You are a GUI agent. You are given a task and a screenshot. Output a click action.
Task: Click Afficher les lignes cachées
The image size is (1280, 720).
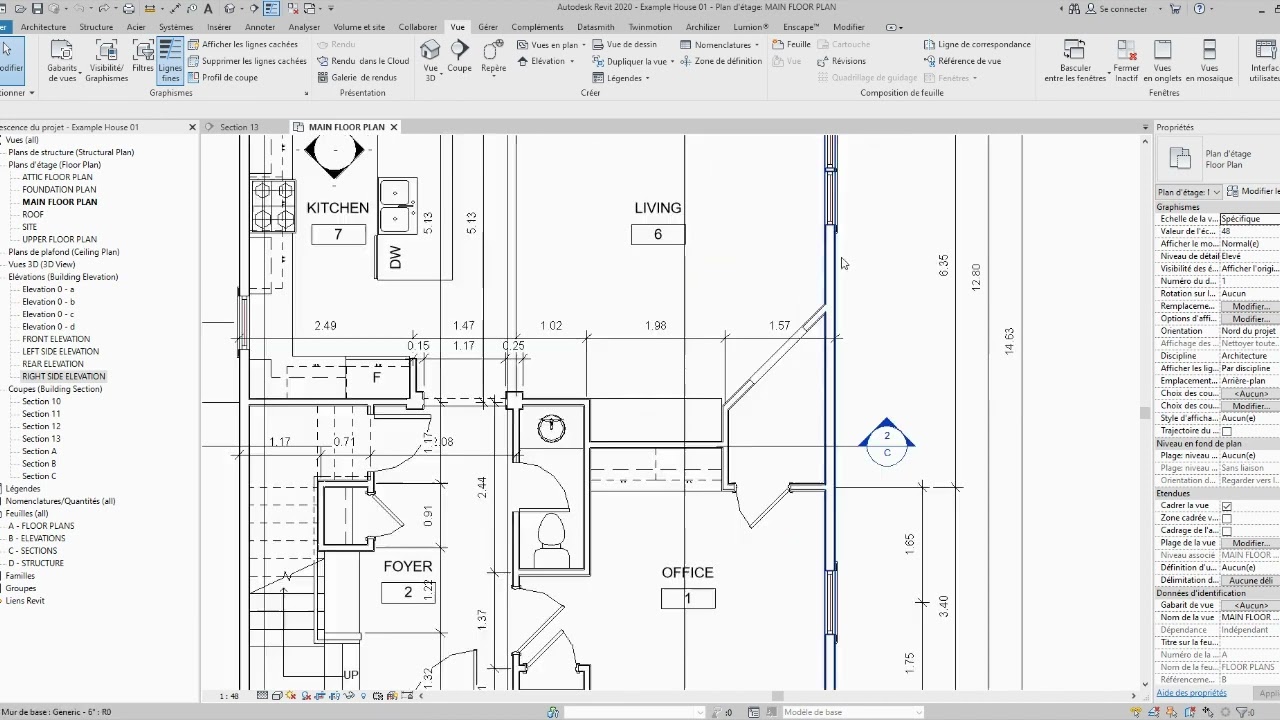[x=243, y=45]
